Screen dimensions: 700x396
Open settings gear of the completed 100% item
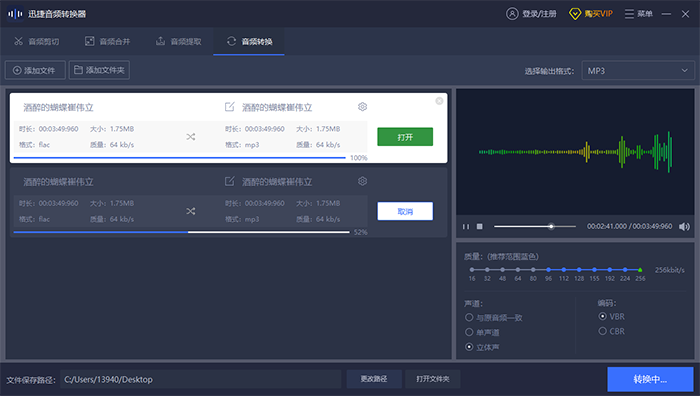pyautogui.click(x=362, y=107)
